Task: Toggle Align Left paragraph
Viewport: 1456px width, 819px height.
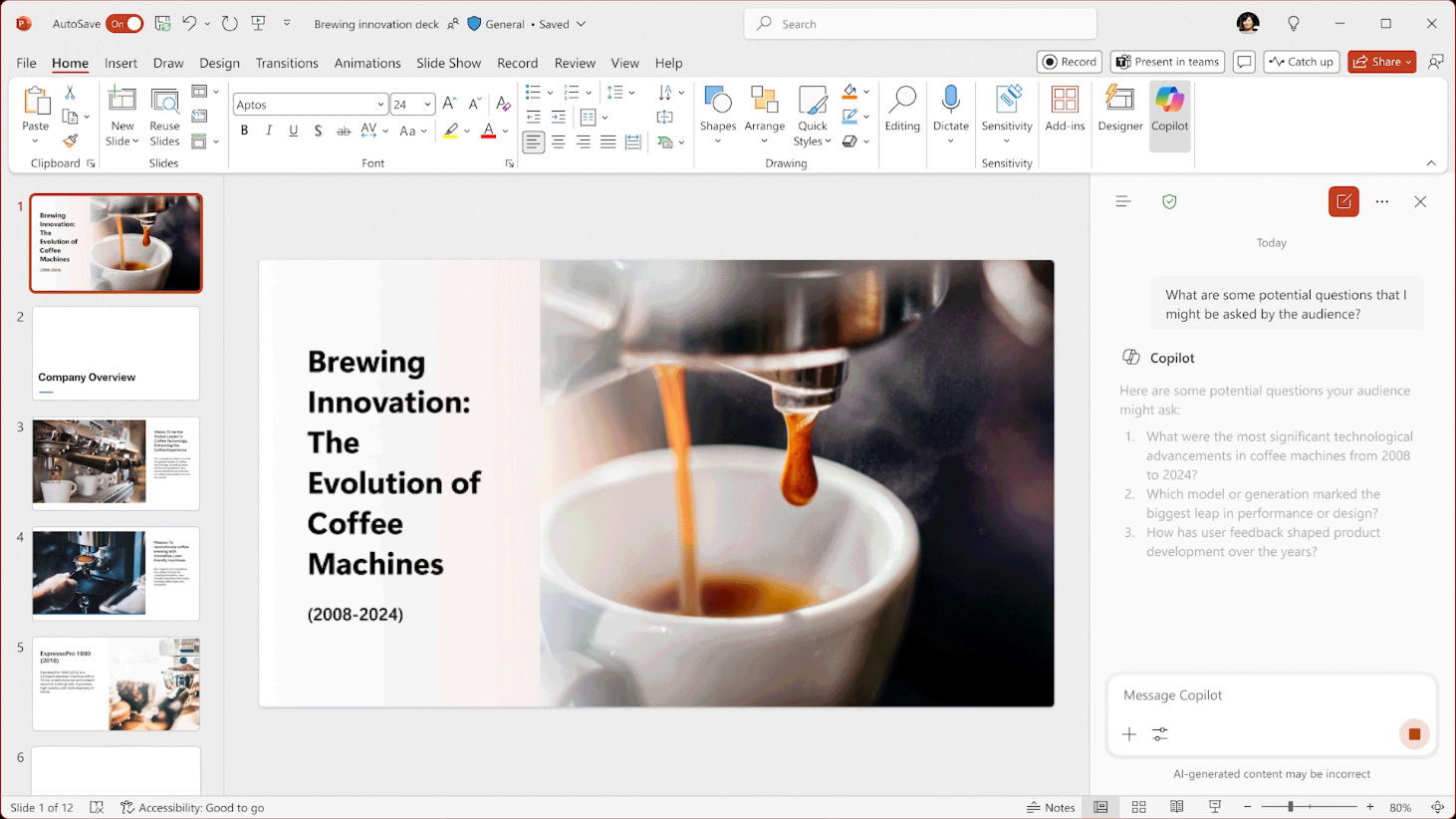Action: 534,142
